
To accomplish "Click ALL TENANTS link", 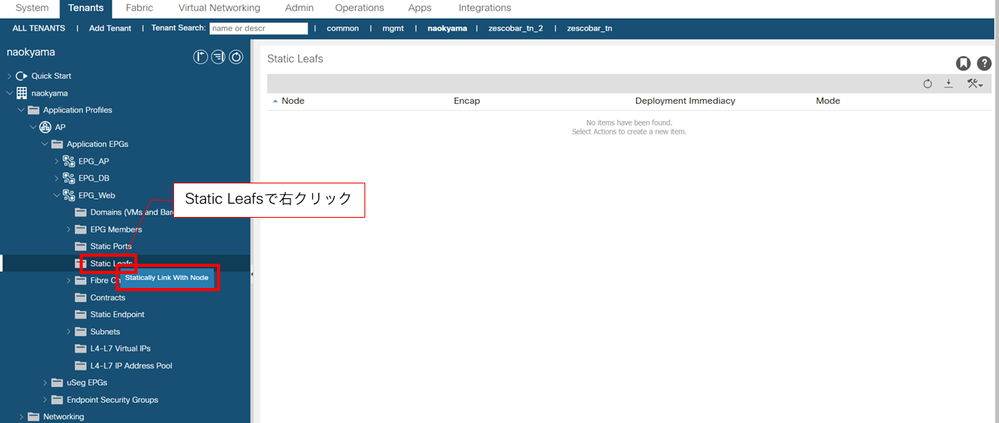I will [x=39, y=29].
